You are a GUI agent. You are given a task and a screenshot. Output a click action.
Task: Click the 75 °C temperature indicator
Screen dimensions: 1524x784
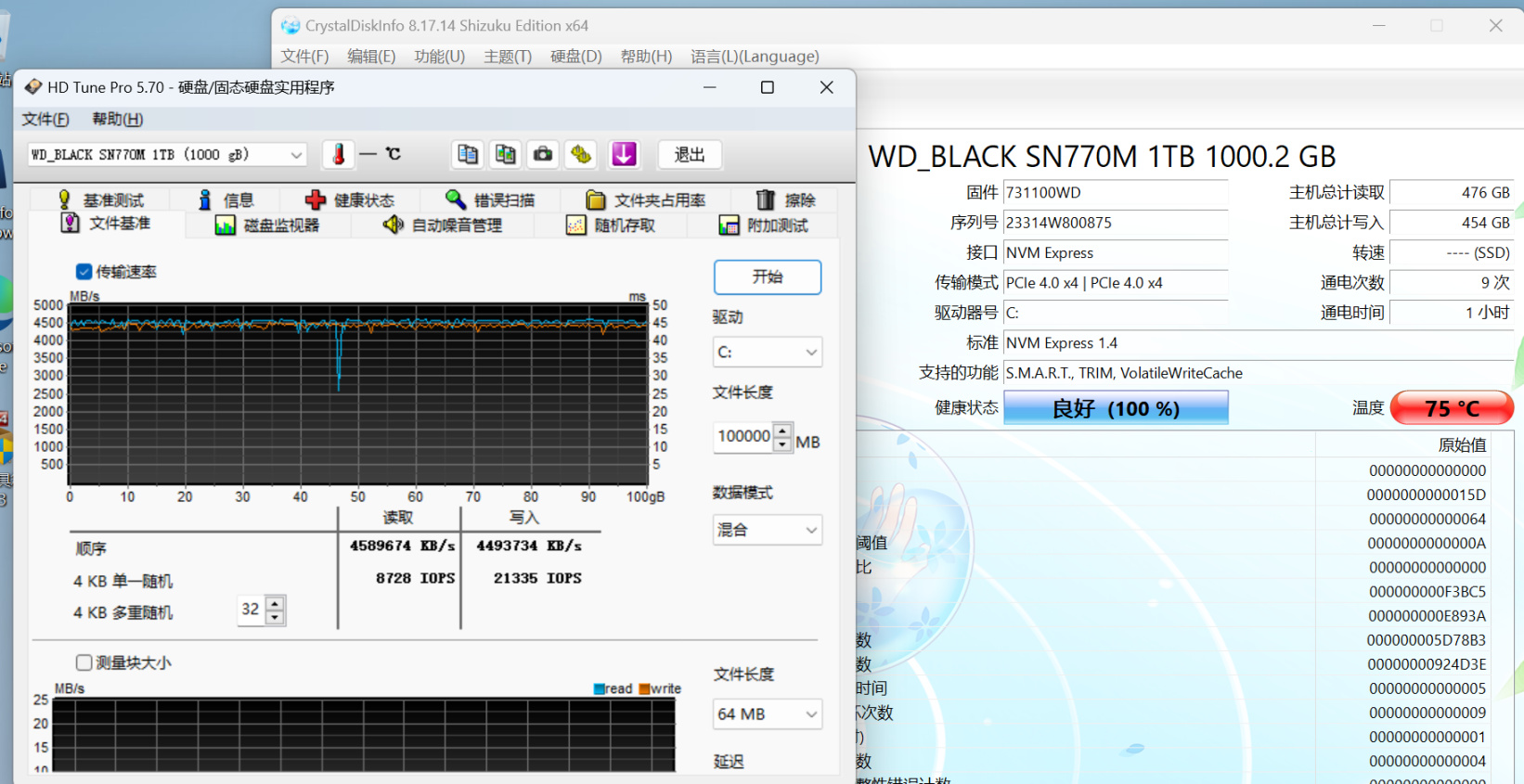[1453, 408]
